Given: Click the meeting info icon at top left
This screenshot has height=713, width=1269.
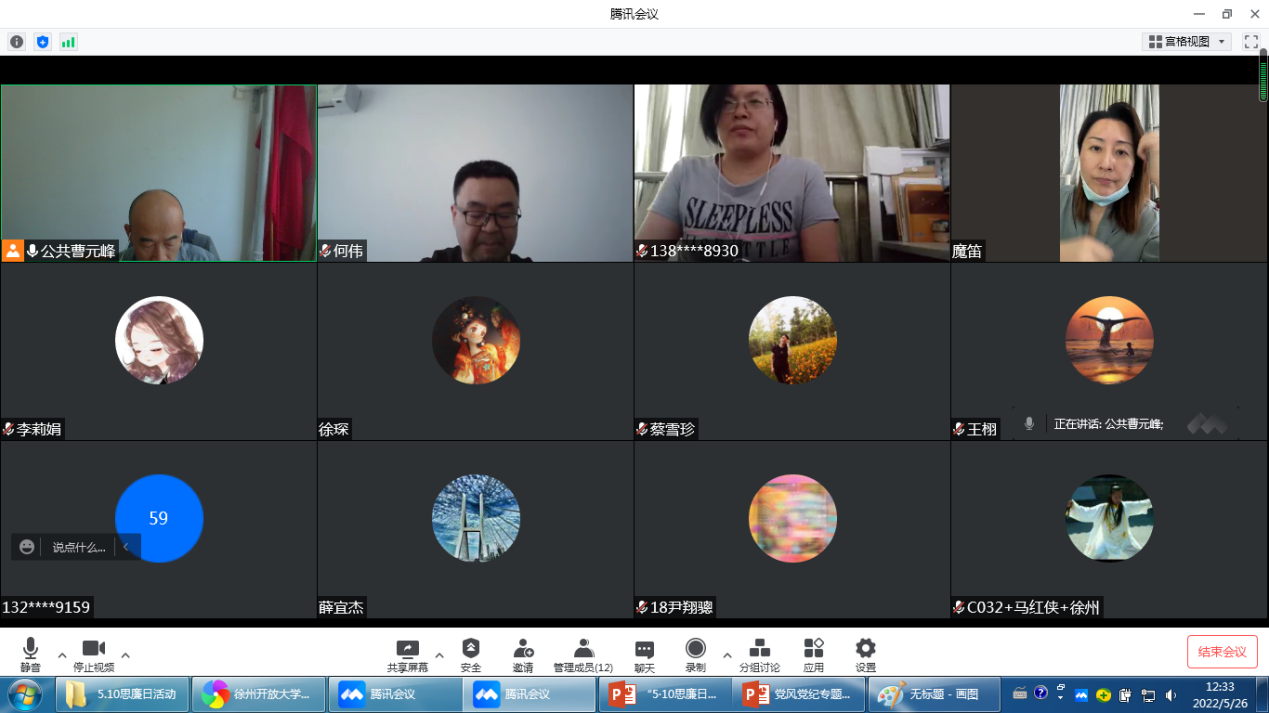Looking at the screenshot, I should click(x=16, y=41).
